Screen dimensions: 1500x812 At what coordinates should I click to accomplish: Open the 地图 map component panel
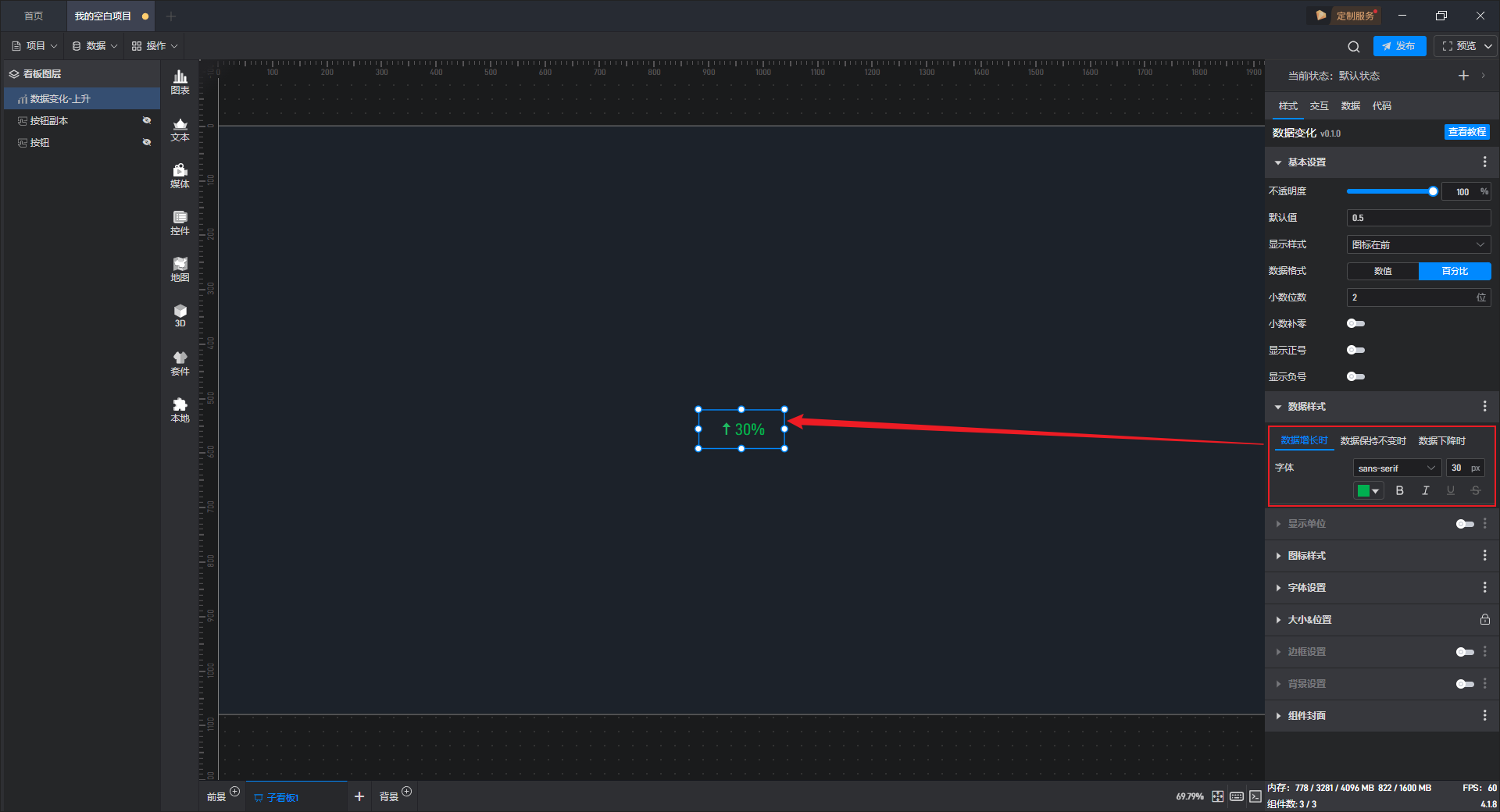coord(180,269)
